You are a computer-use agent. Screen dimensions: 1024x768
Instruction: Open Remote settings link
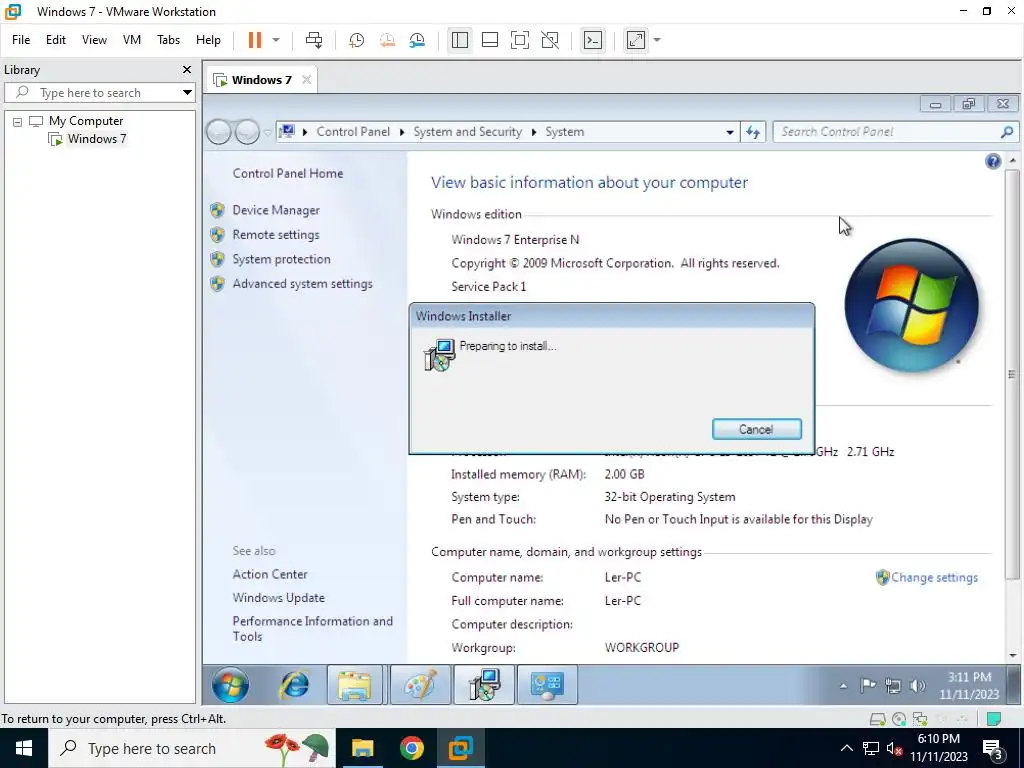276,235
